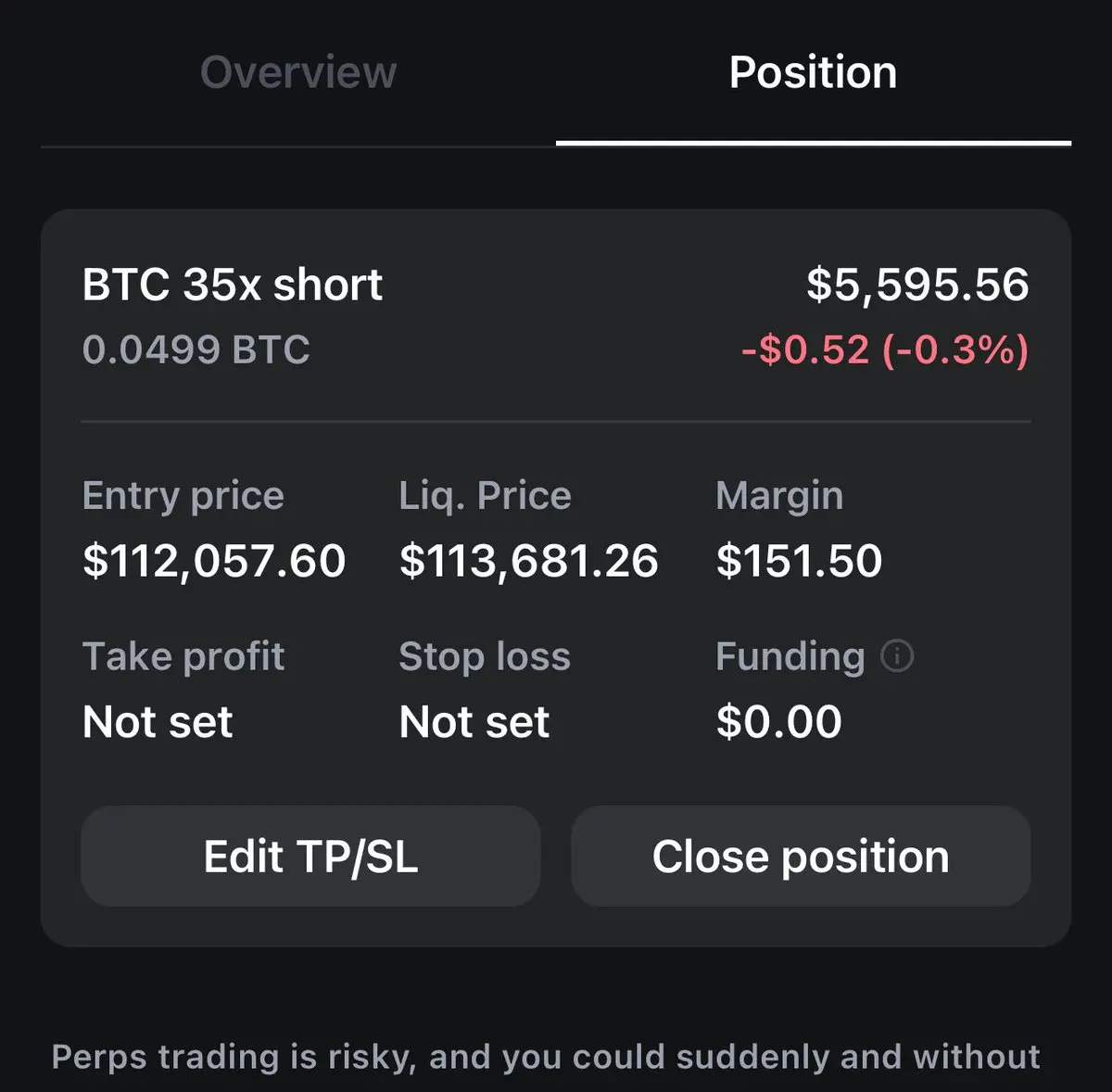Select the Entry price value $112,057.60
The width and height of the screenshot is (1112, 1092).
click(x=214, y=561)
